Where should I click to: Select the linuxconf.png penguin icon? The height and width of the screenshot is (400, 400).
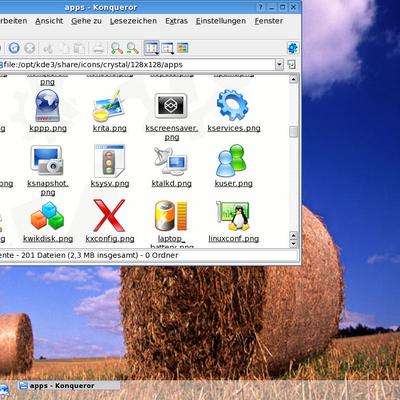233,216
